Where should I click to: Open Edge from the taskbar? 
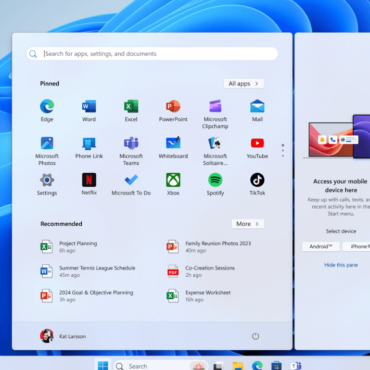pos(257,366)
